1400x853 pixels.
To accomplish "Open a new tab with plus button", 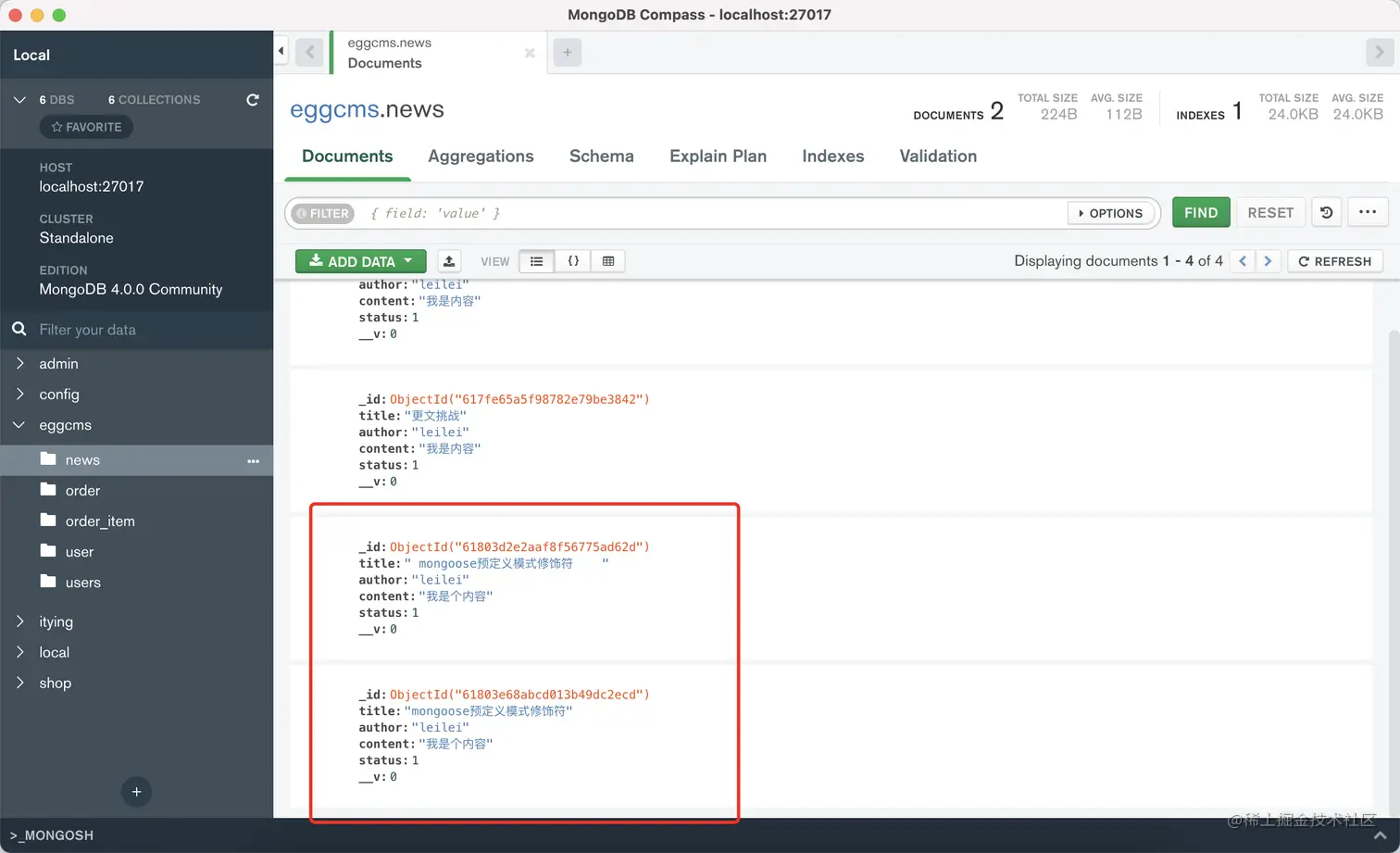I will click(x=568, y=52).
